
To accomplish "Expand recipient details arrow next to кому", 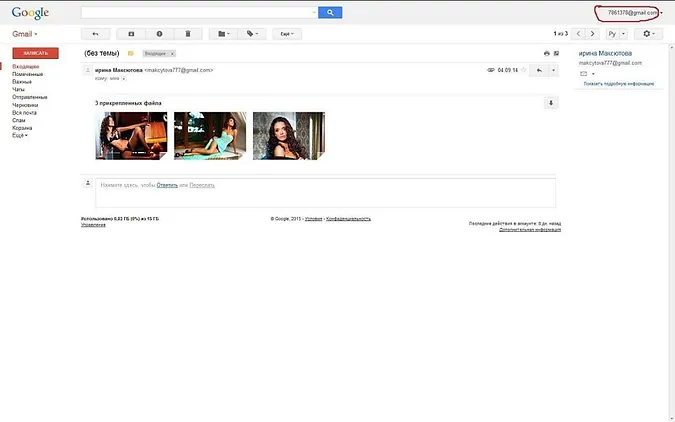I will [124, 79].
